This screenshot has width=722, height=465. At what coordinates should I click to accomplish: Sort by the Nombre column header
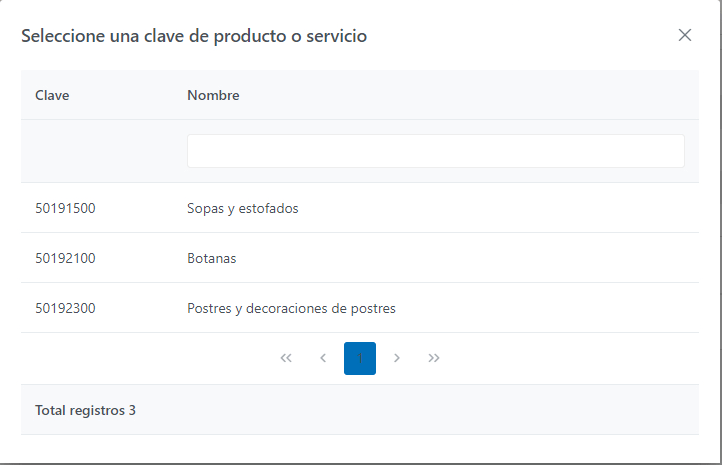coord(213,95)
